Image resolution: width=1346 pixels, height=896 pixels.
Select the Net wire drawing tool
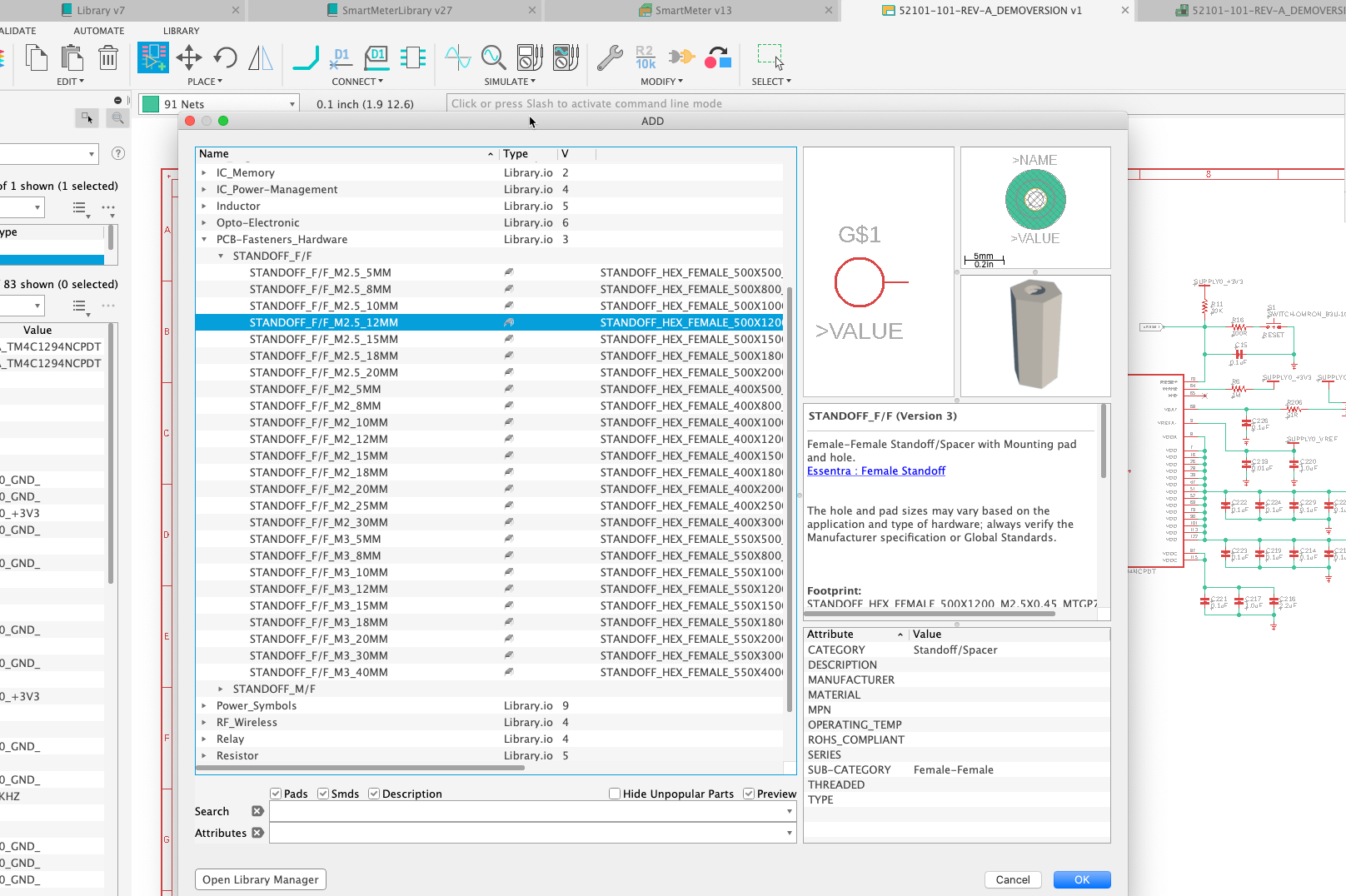pos(306,57)
